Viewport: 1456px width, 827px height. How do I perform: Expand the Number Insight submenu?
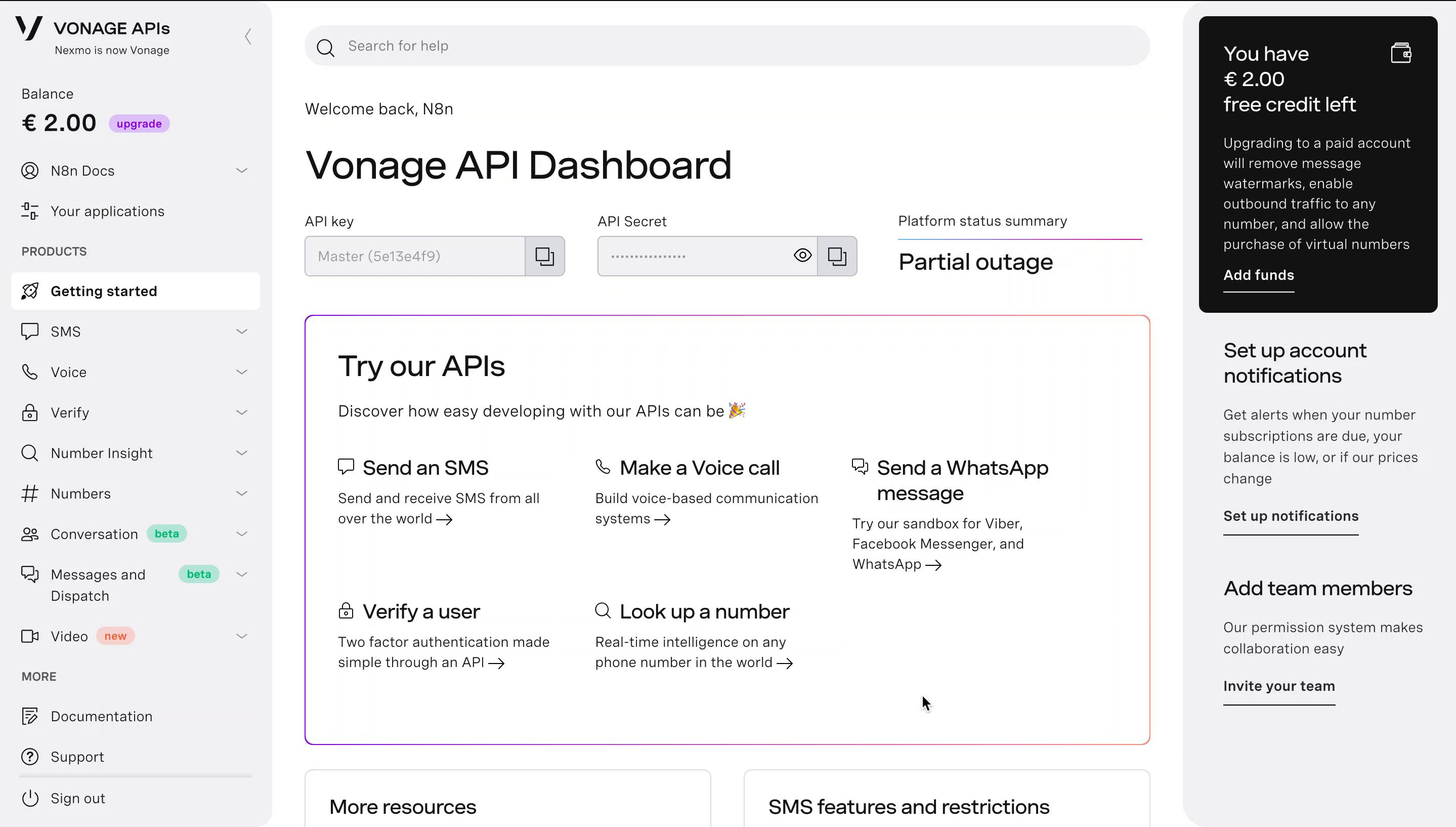242,452
